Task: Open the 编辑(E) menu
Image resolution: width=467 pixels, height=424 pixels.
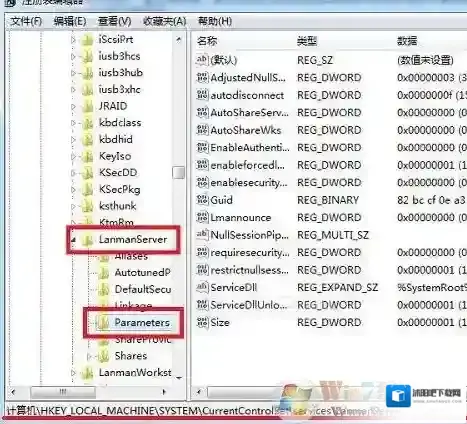Action: coord(70,22)
